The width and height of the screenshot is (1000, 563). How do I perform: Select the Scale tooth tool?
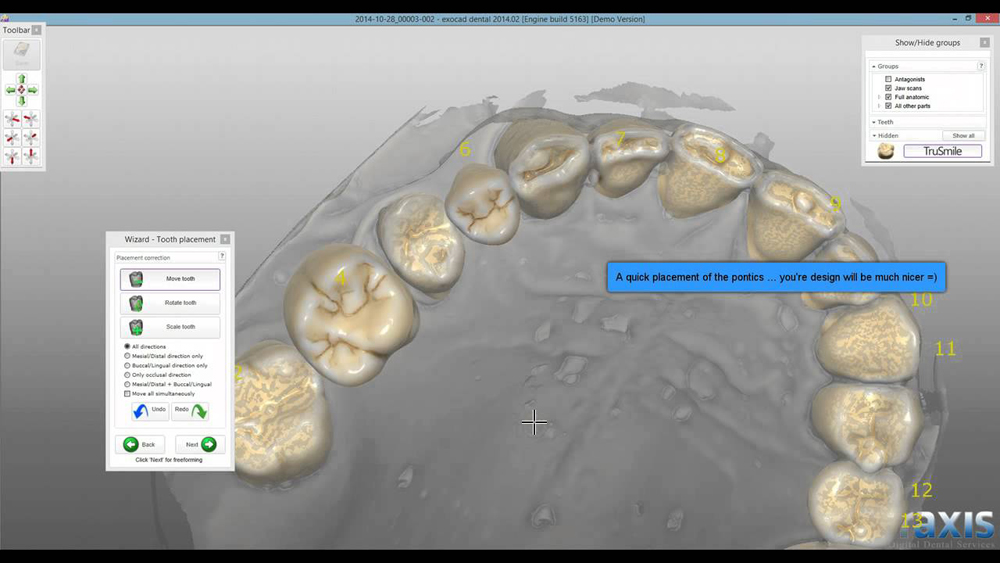(x=170, y=327)
